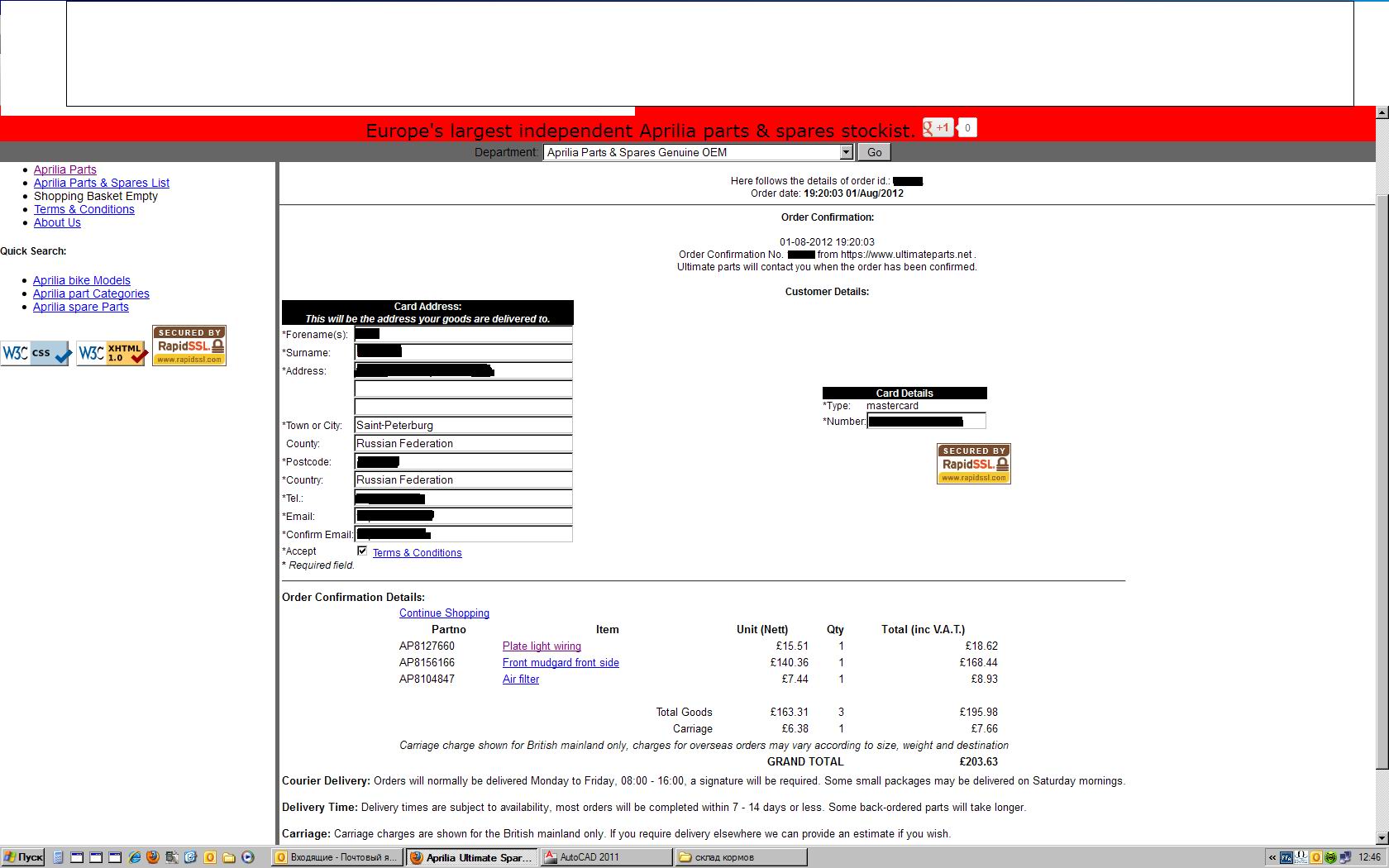Click the W3C CSS validation badge
This screenshot has height=868, width=1389.
36,353
